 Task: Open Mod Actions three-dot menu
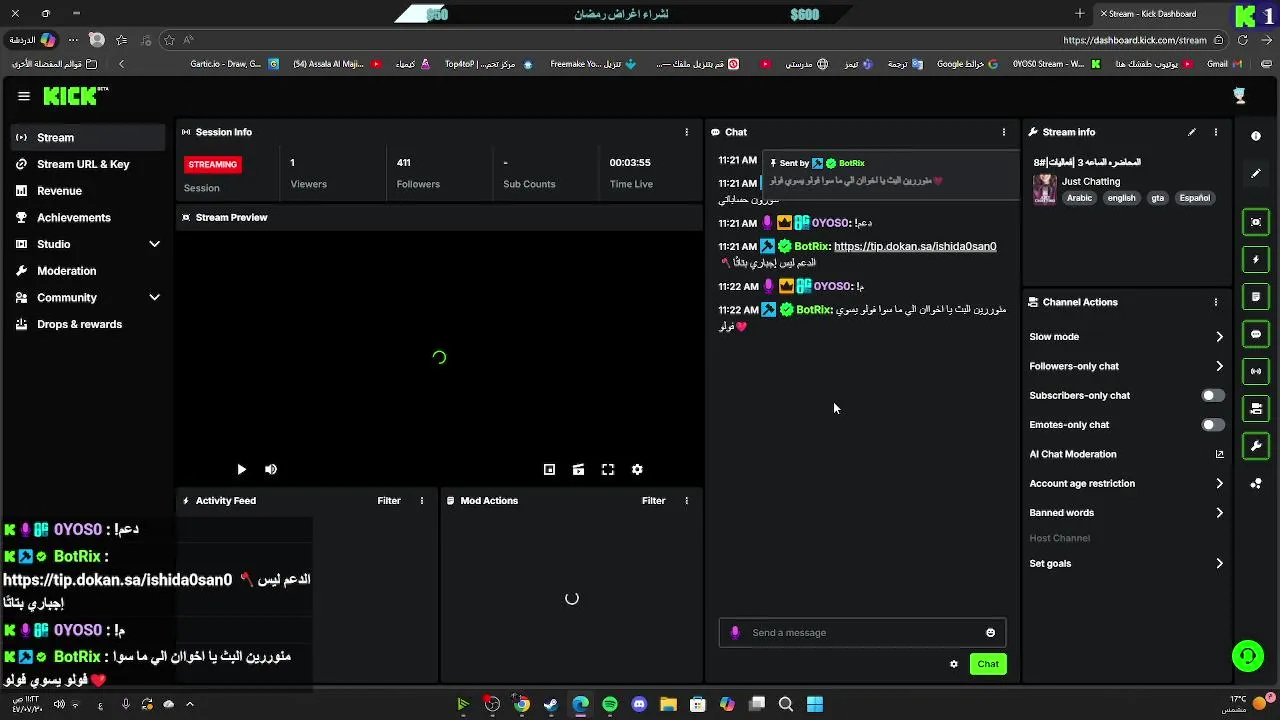tap(686, 501)
